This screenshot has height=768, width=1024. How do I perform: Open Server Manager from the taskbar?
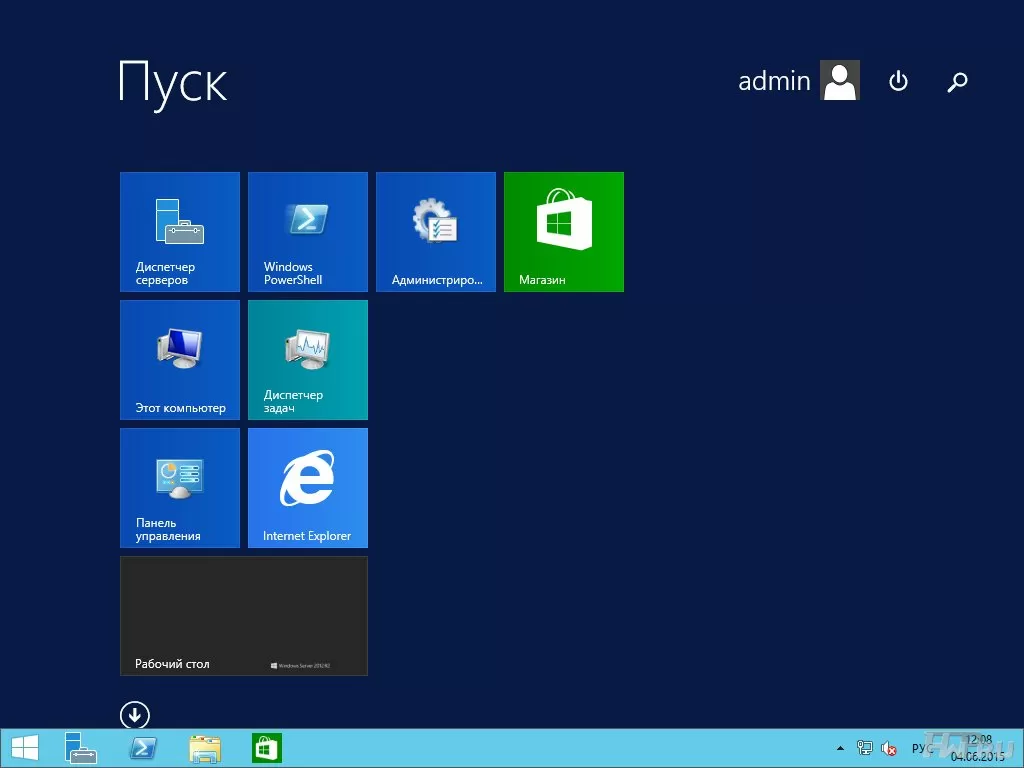[80, 748]
